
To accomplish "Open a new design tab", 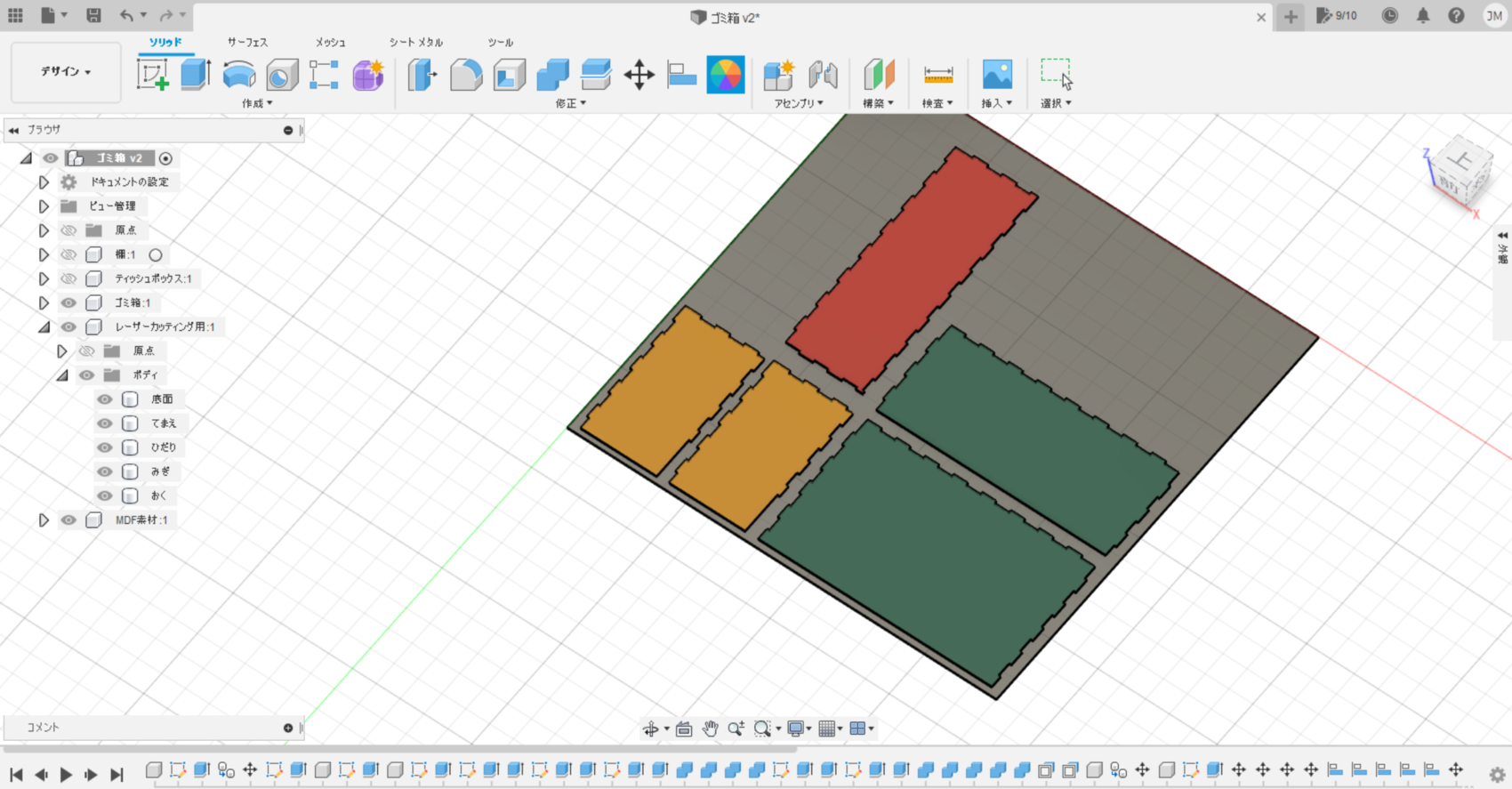I will click(x=1291, y=16).
